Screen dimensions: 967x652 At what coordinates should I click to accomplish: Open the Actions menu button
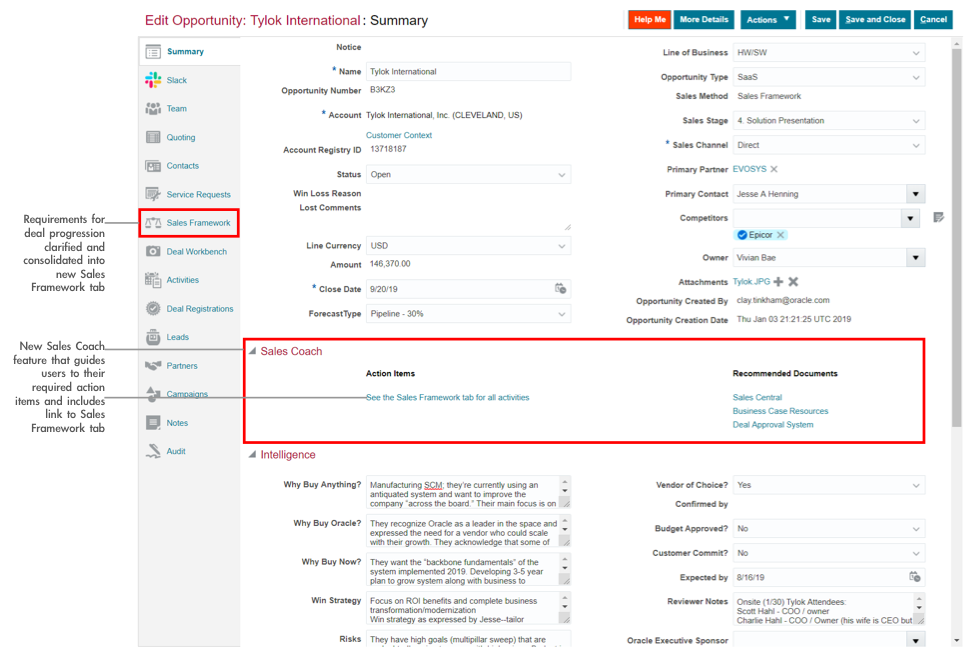coord(768,20)
